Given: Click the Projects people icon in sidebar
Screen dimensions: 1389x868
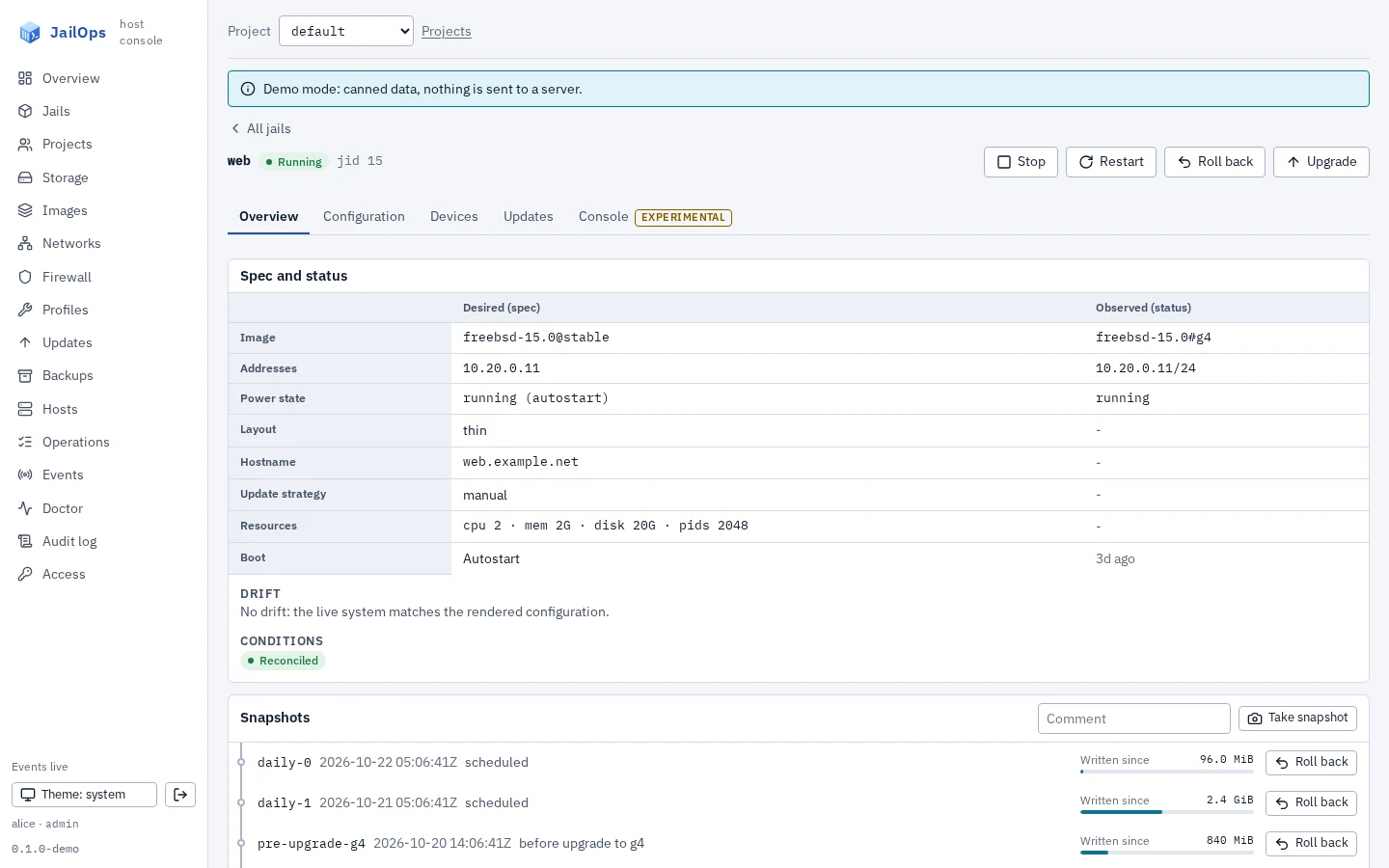Looking at the screenshot, I should (25, 144).
